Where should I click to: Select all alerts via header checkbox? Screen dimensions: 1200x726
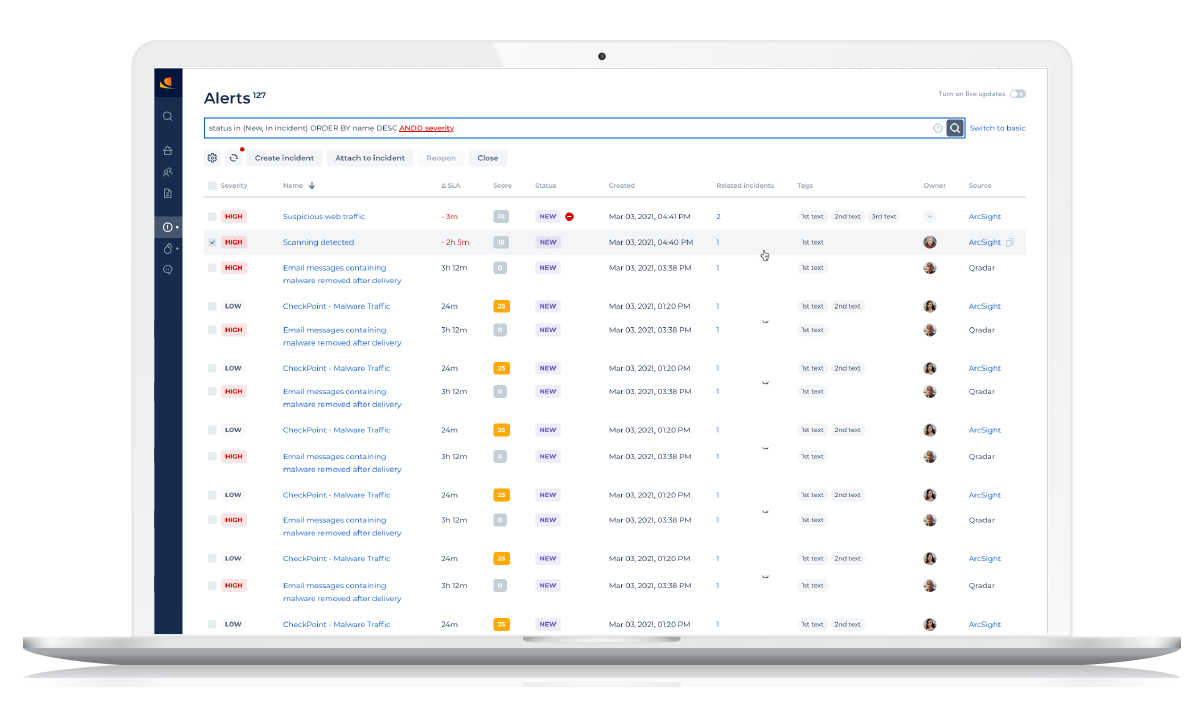pyautogui.click(x=213, y=186)
